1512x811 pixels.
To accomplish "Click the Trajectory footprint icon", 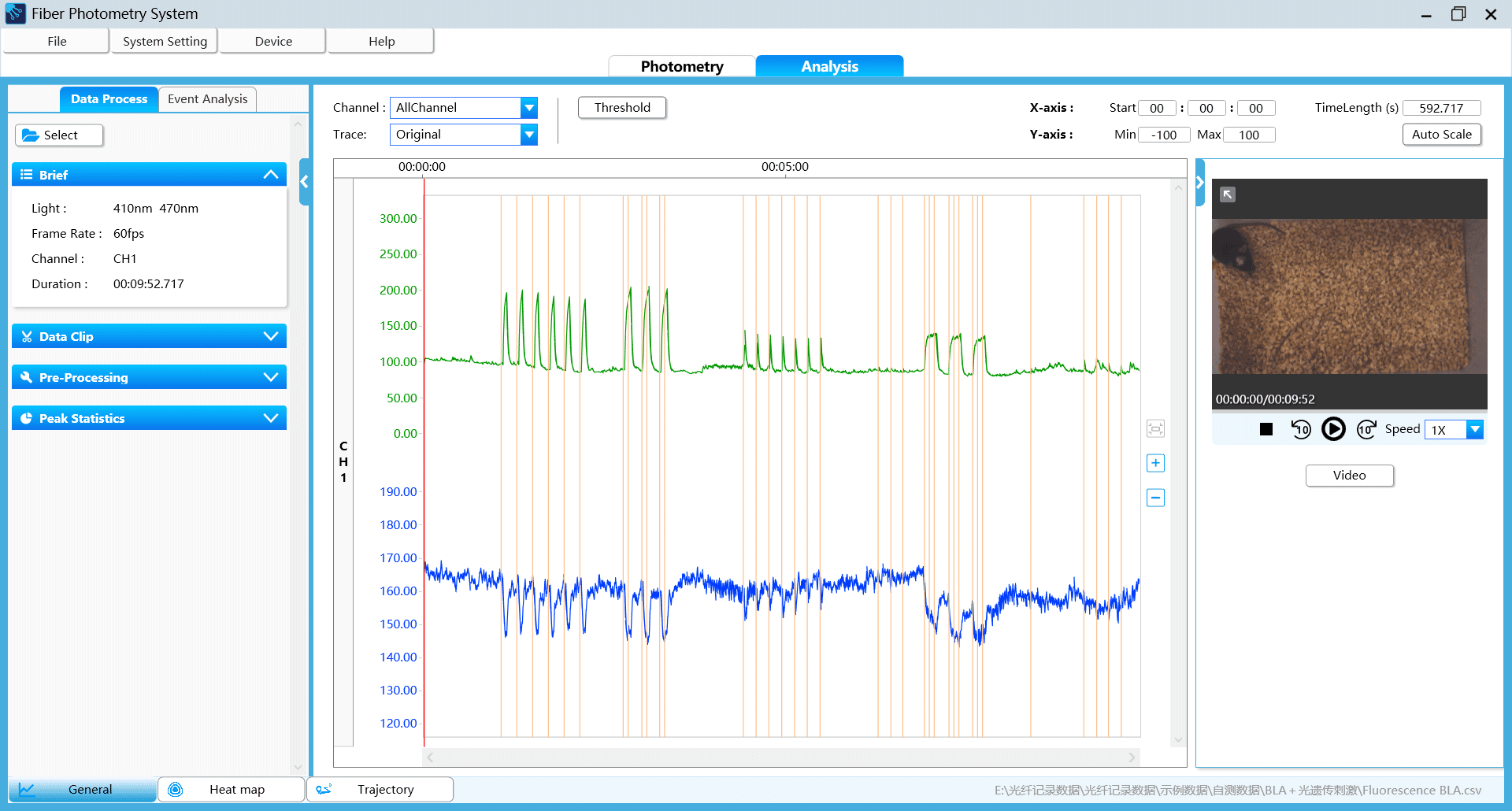I will 325,789.
